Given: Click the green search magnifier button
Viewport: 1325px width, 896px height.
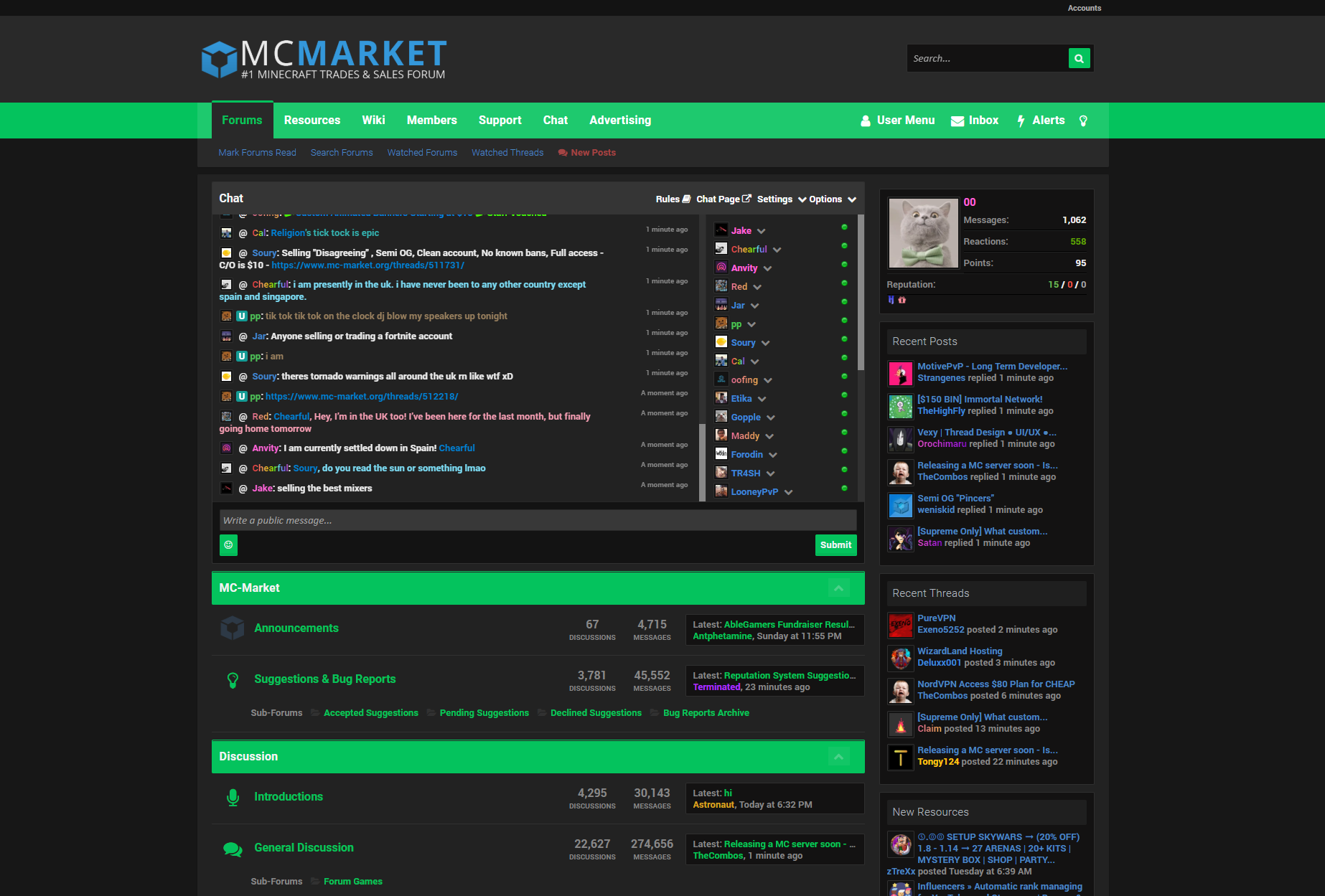Looking at the screenshot, I should [1079, 59].
